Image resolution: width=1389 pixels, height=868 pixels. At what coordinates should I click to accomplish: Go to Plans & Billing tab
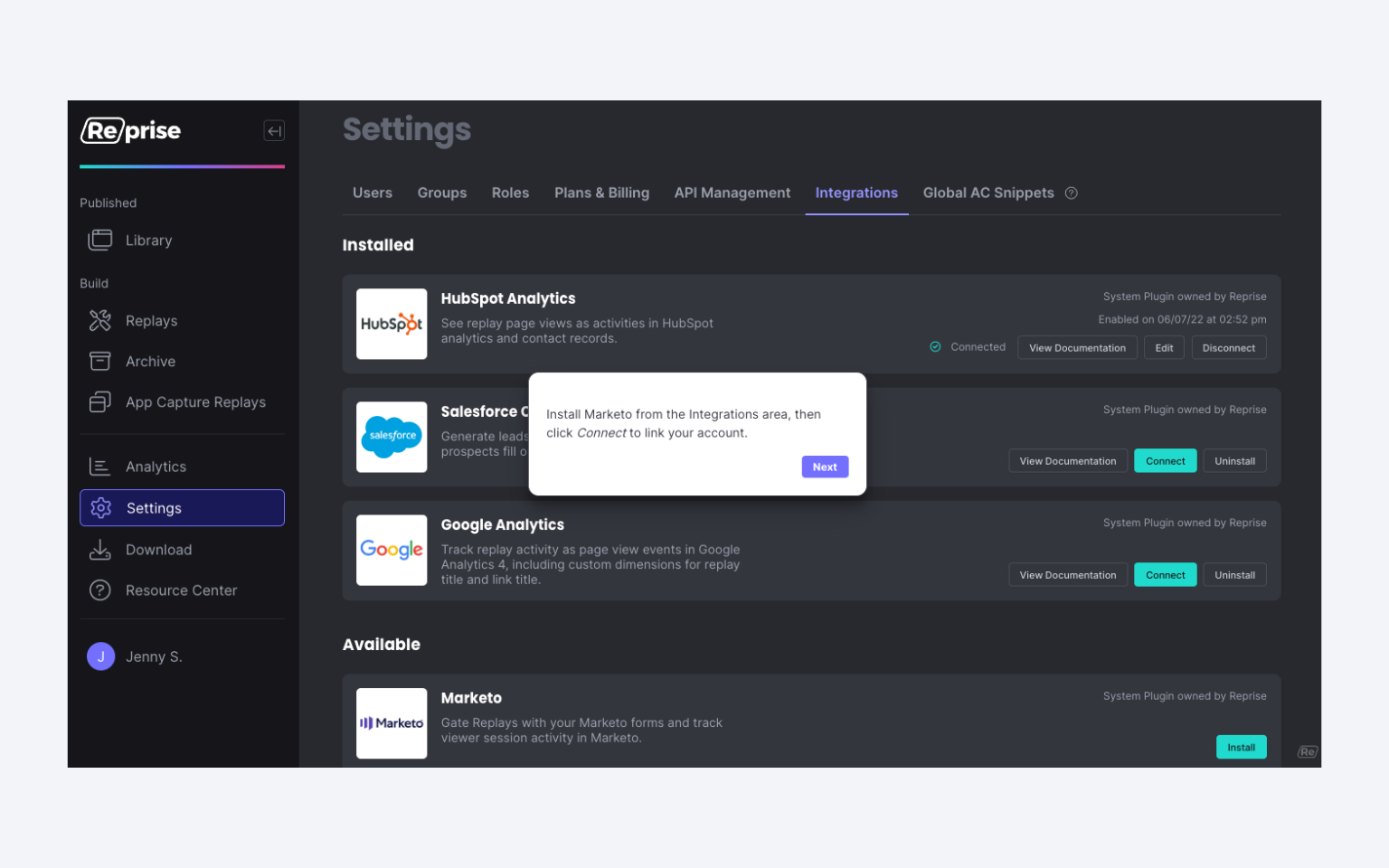[x=601, y=193]
